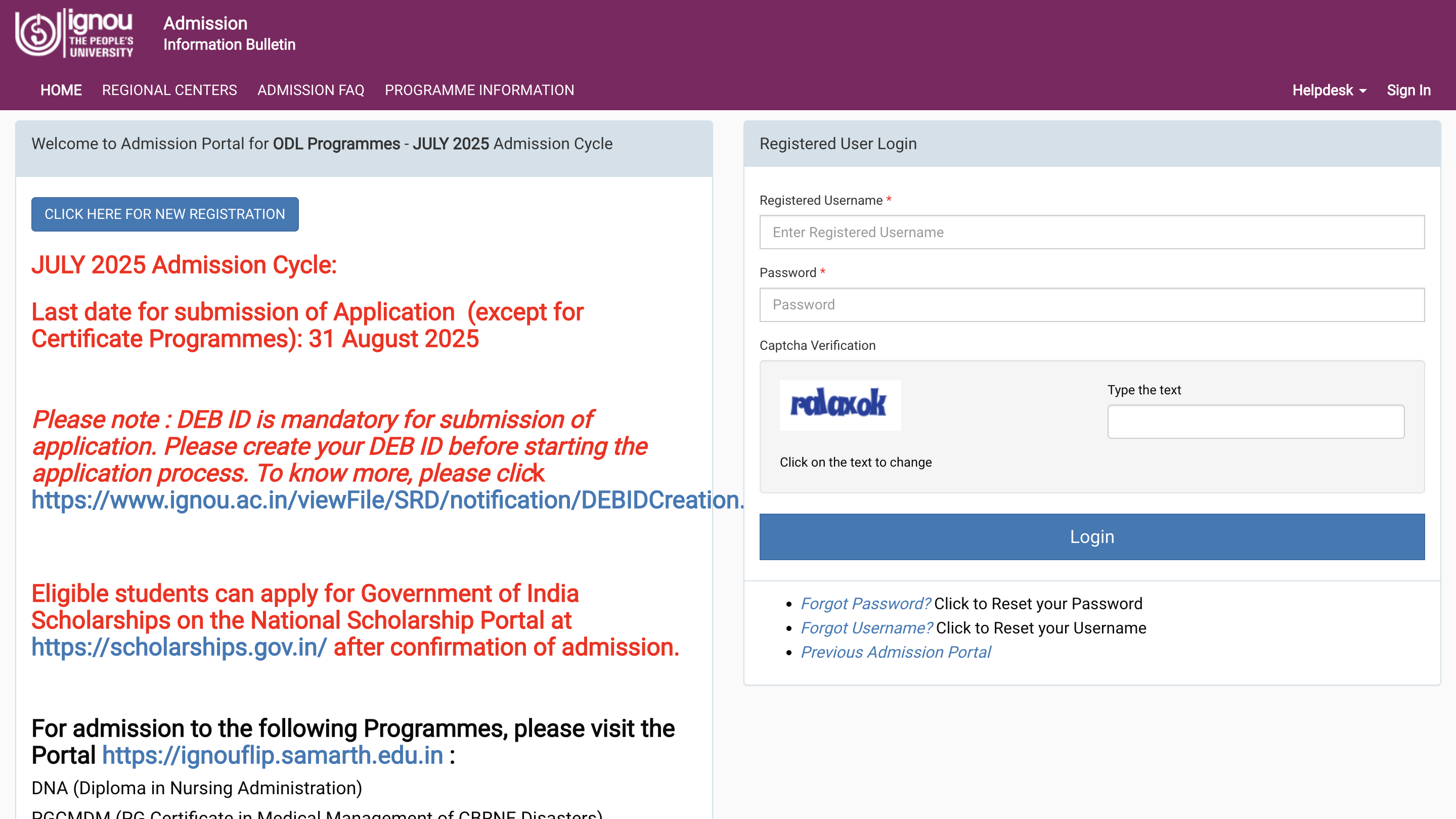Image resolution: width=1456 pixels, height=819 pixels.
Task: Open the Forgot Username link
Action: click(x=867, y=627)
